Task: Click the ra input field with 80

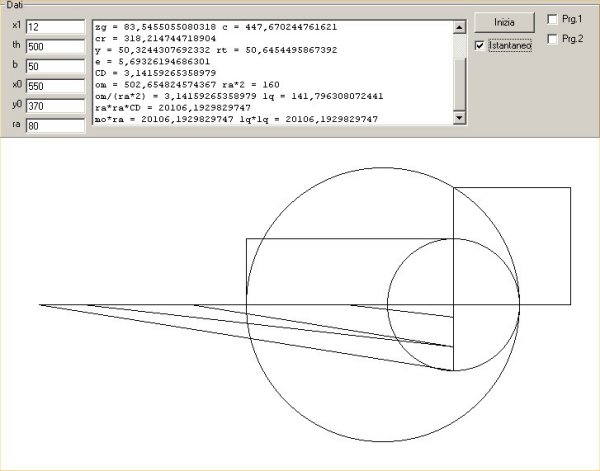Action: coord(55,126)
